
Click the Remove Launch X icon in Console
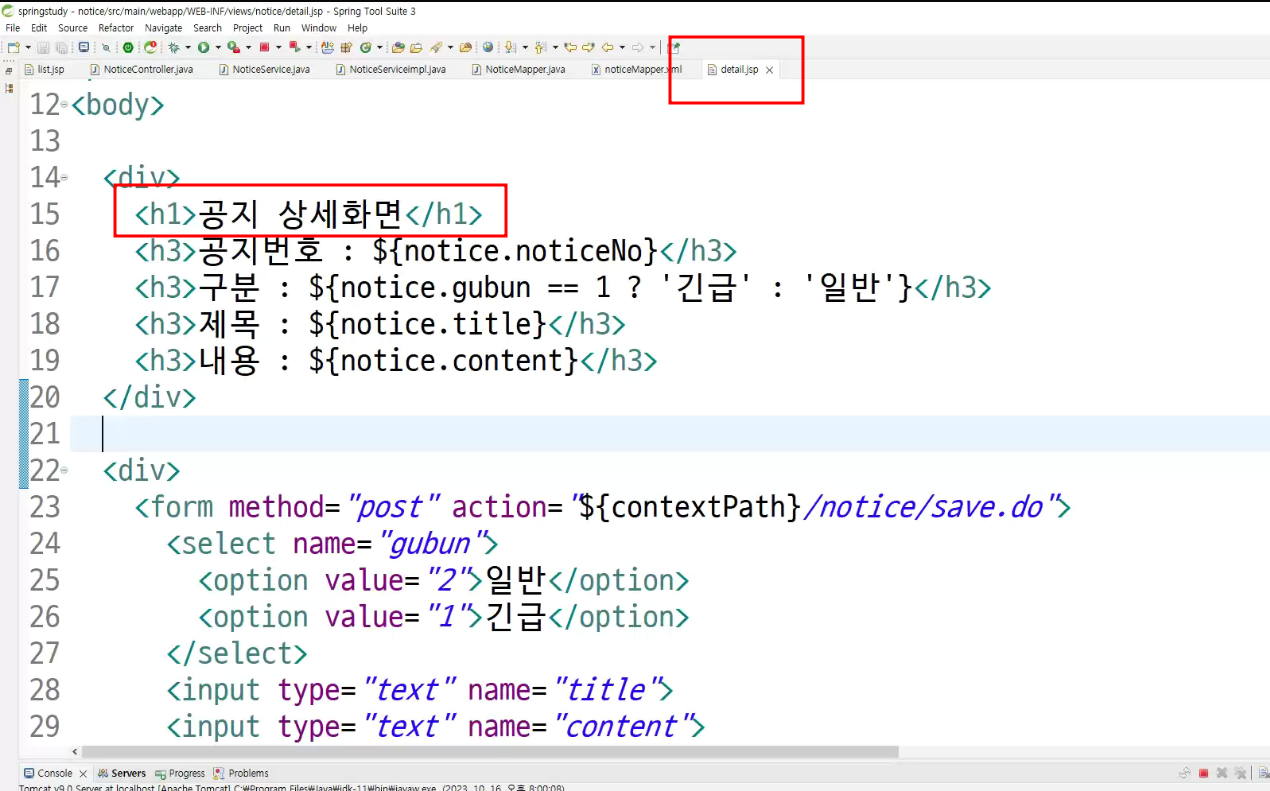point(1223,773)
